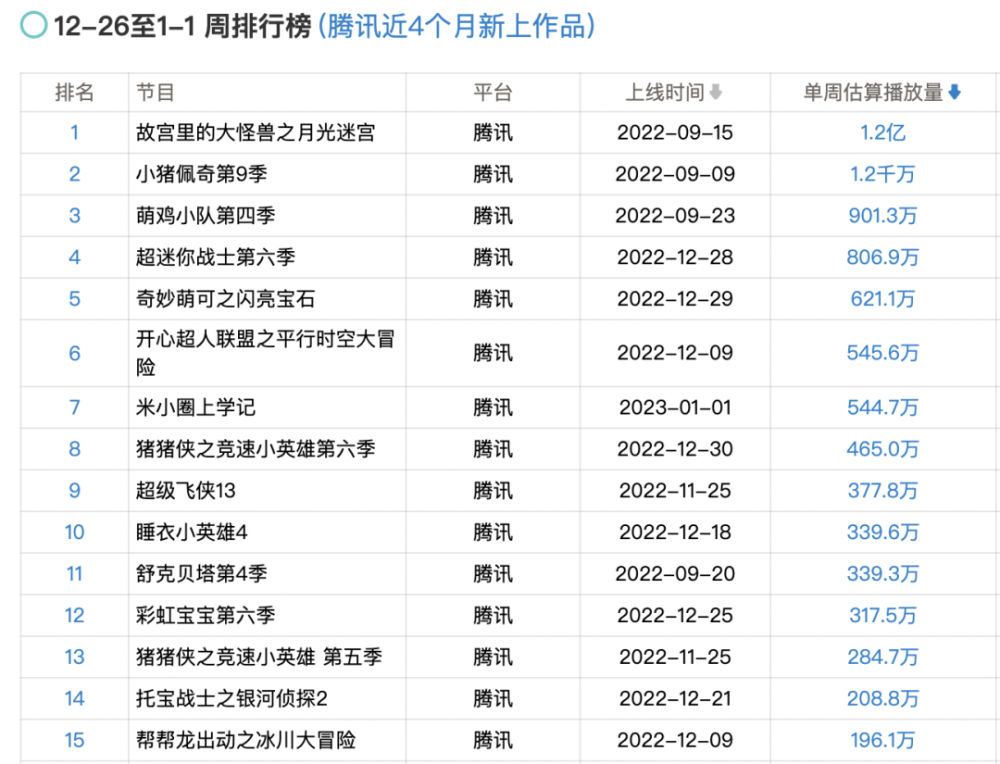The image size is (1000, 764).
Task: Open the 284.7万 play count link
Action: tap(883, 657)
